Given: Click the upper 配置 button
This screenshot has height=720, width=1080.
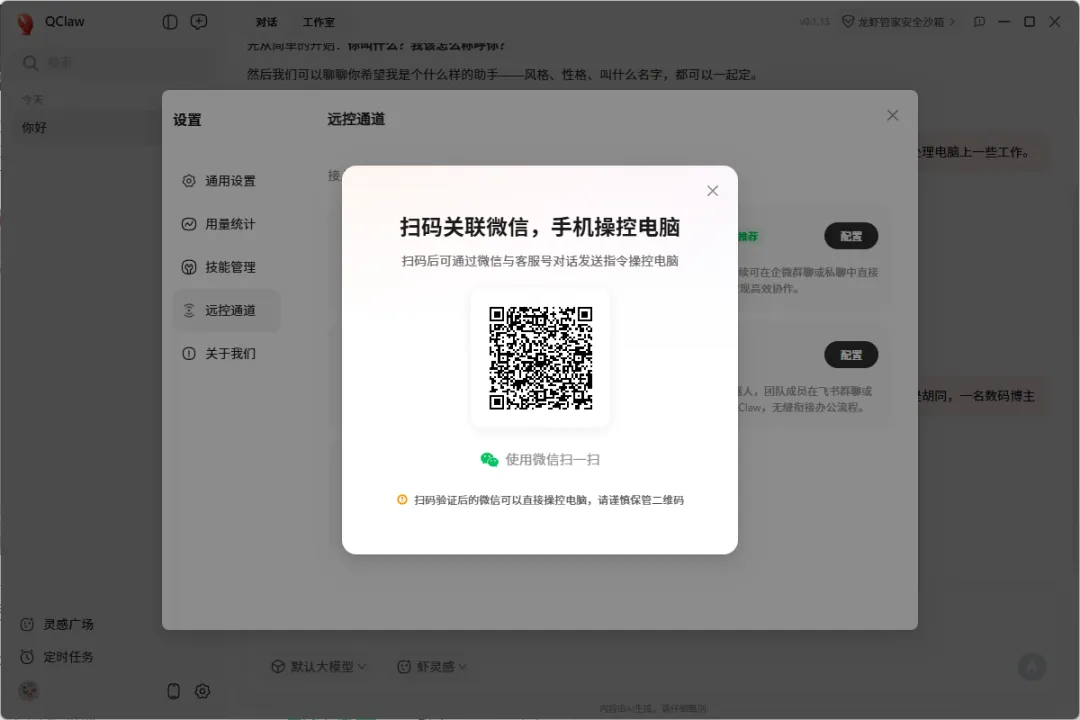Looking at the screenshot, I should pyautogui.click(x=851, y=236).
